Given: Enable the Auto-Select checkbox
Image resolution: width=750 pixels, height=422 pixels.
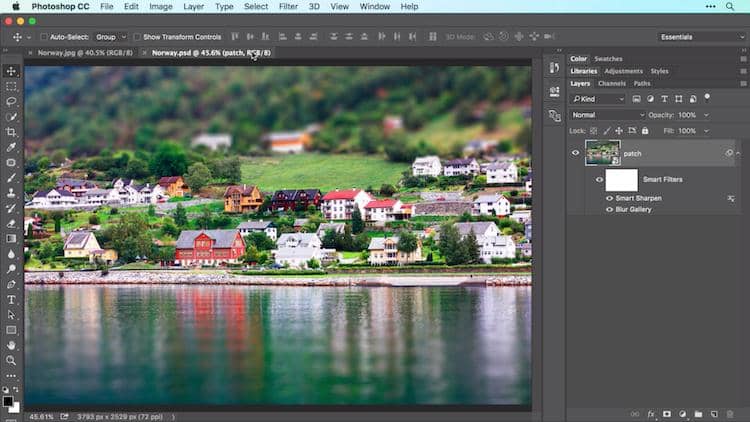Looking at the screenshot, I should pyautogui.click(x=45, y=37).
